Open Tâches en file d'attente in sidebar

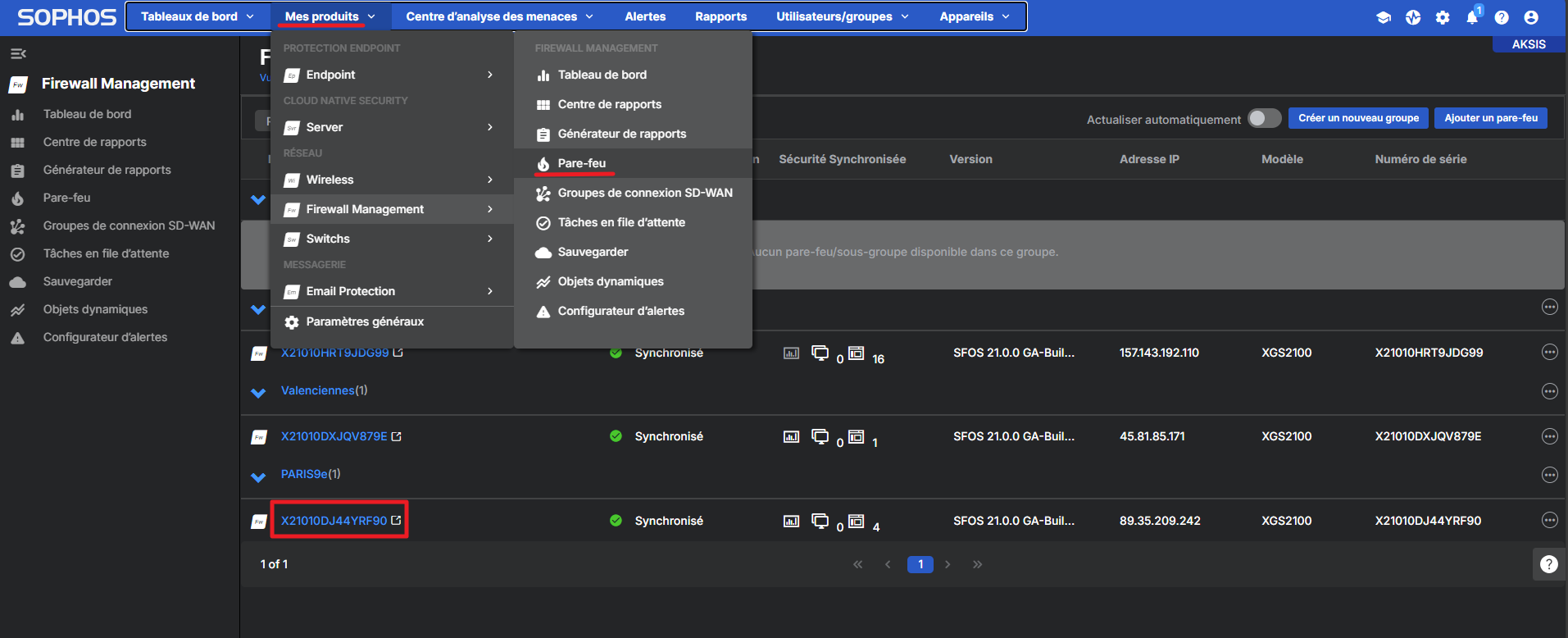pyautogui.click(x=107, y=253)
